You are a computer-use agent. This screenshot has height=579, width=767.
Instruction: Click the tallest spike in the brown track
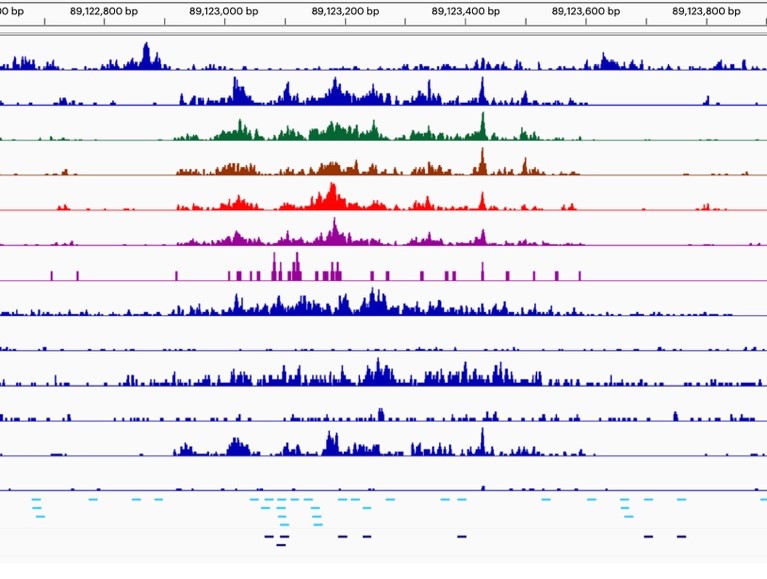(482, 159)
